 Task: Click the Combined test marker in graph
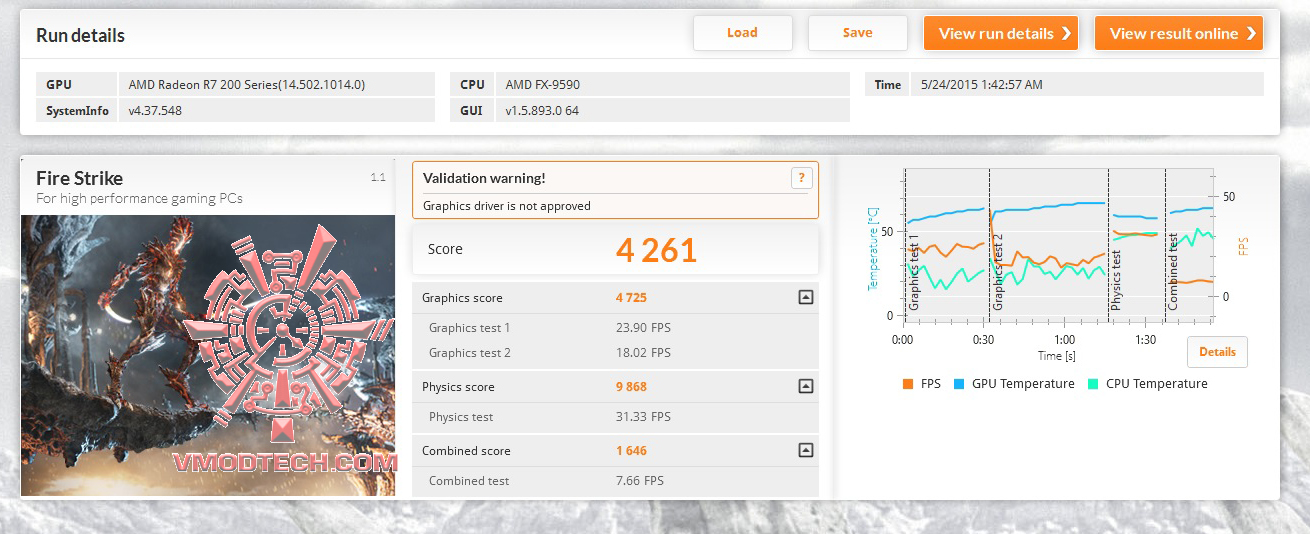pos(1173,270)
